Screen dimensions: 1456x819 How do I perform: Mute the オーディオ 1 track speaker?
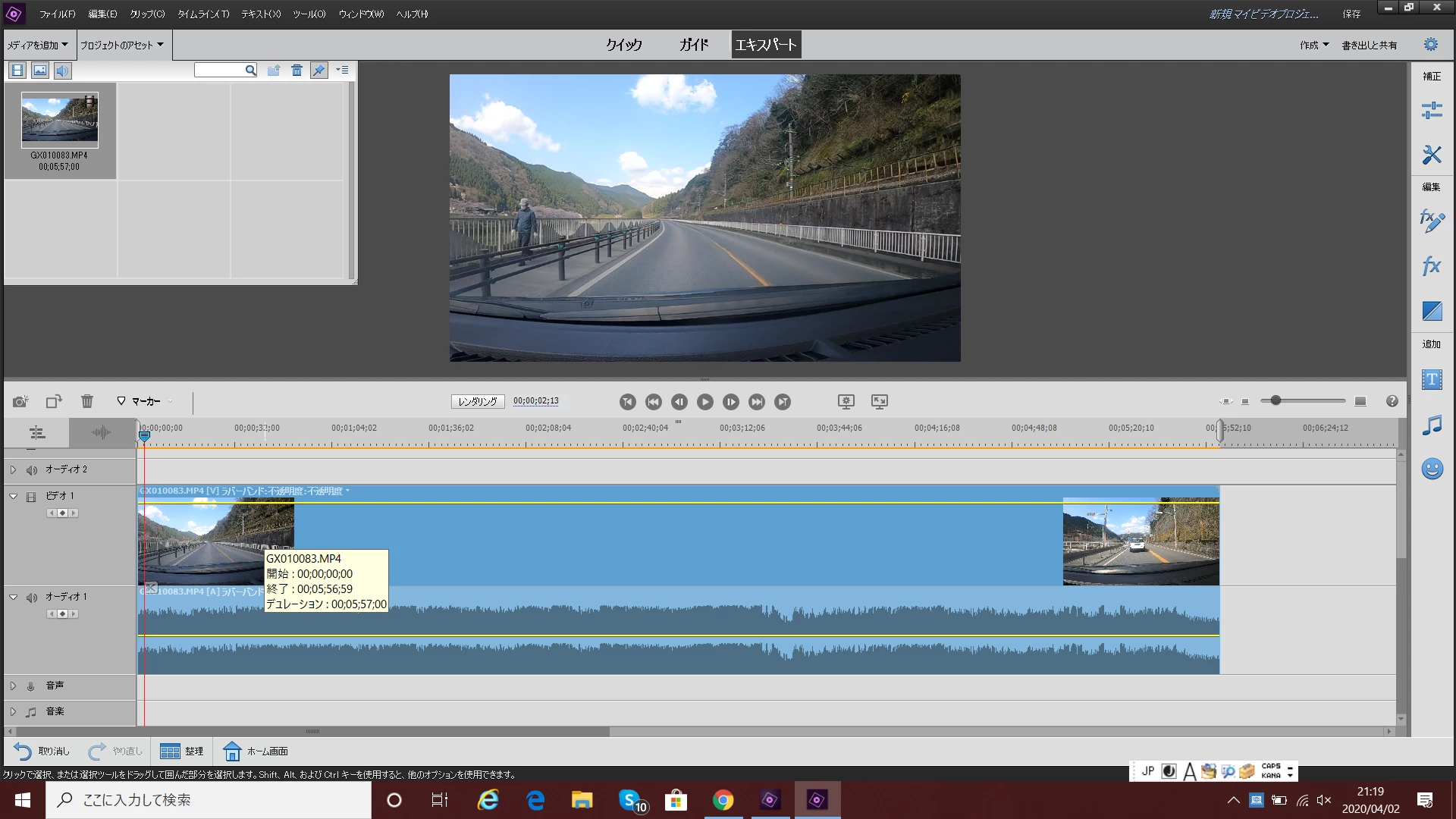[31, 598]
